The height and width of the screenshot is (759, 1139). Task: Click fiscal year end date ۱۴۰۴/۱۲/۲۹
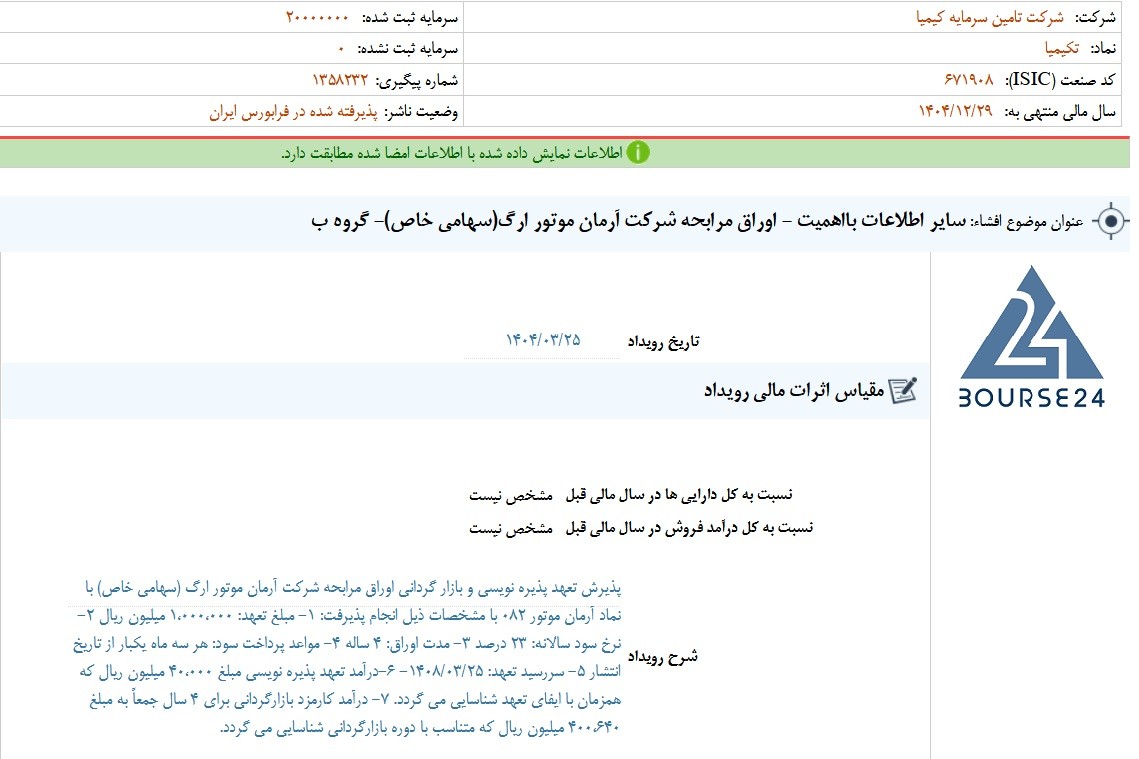click(x=955, y=111)
